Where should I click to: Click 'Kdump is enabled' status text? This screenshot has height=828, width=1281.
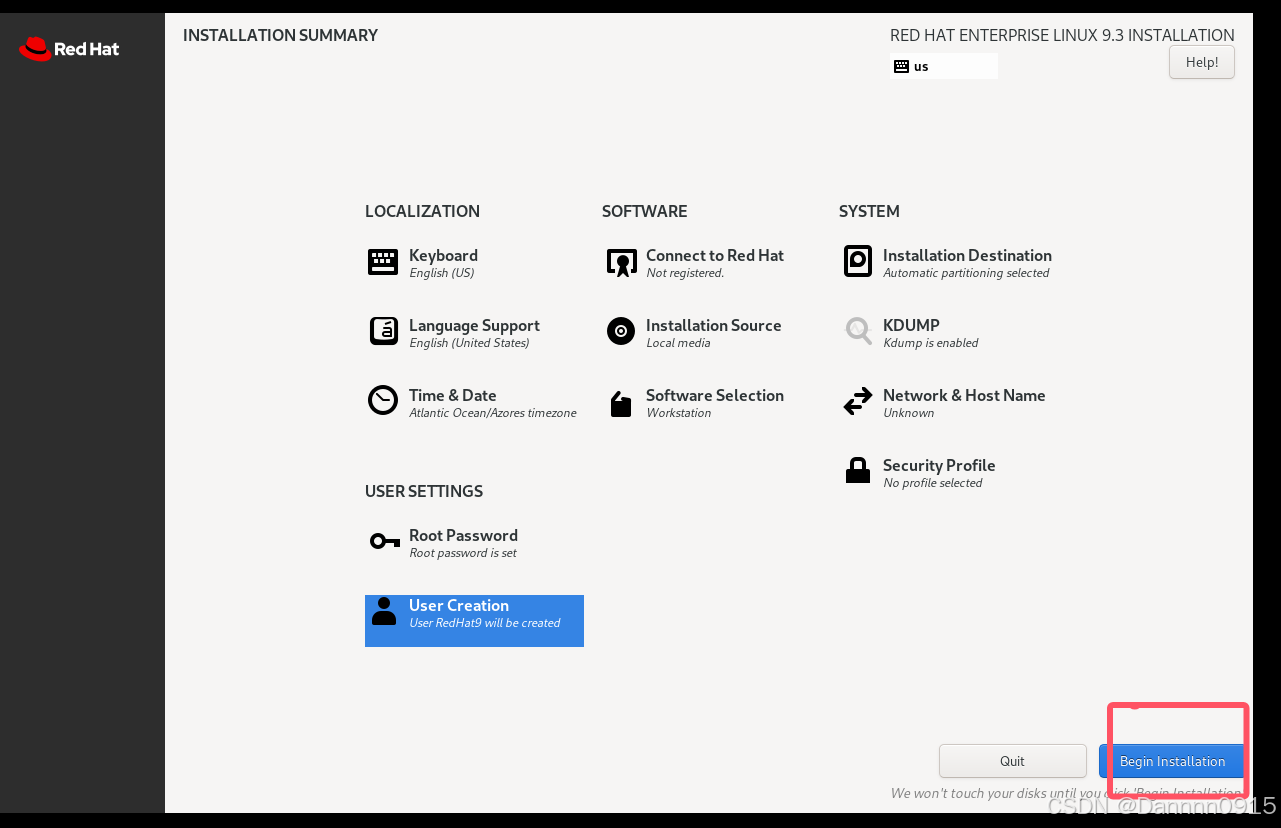click(930, 343)
